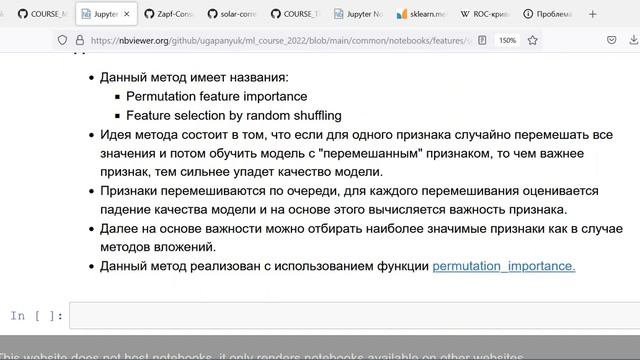Image resolution: width=640 pixels, height=360 pixels.
Task: Open the downloads arrow icon
Action: (x=633, y=40)
